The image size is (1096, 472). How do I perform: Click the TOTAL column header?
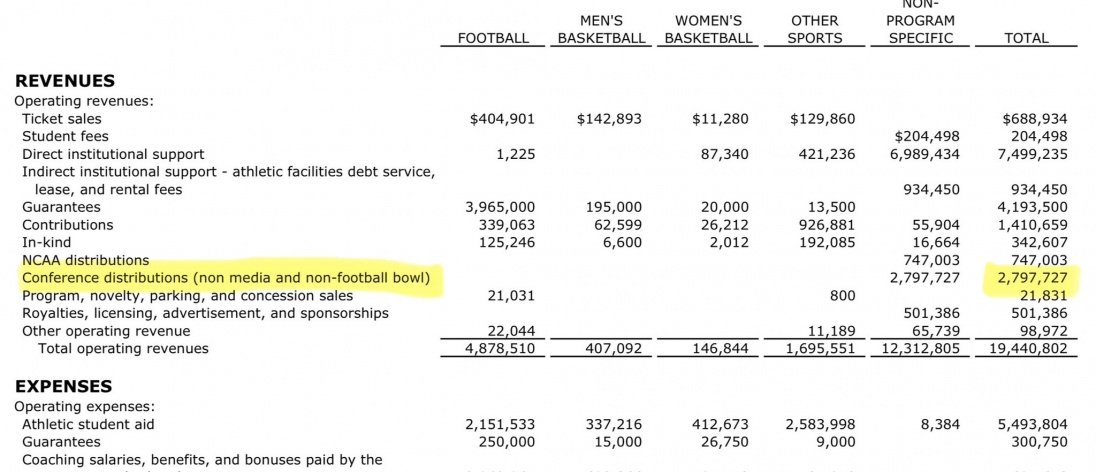coord(1026,38)
